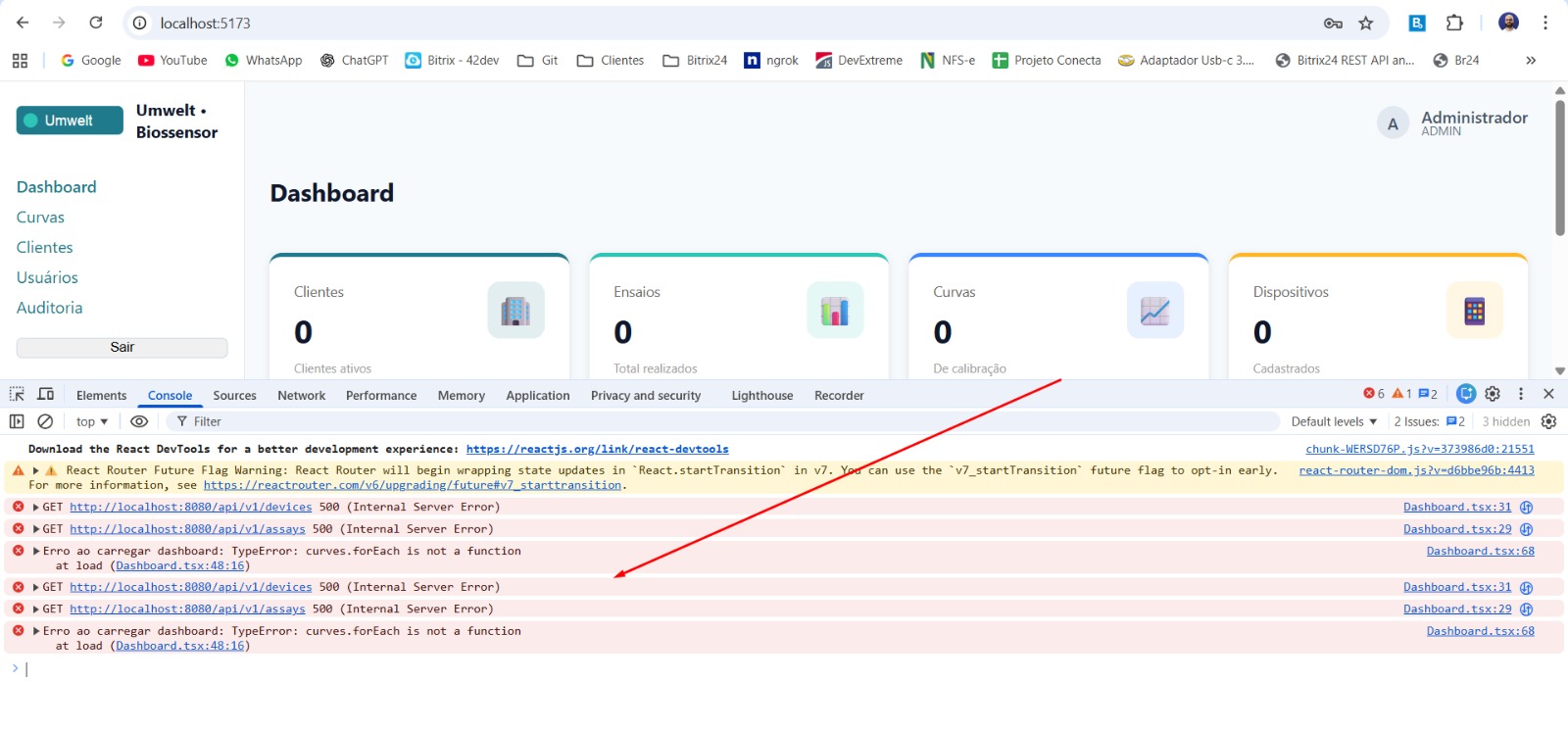The height and width of the screenshot is (731, 1568).
Task: Clear console with the clear icon
Action: tap(45, 421)
